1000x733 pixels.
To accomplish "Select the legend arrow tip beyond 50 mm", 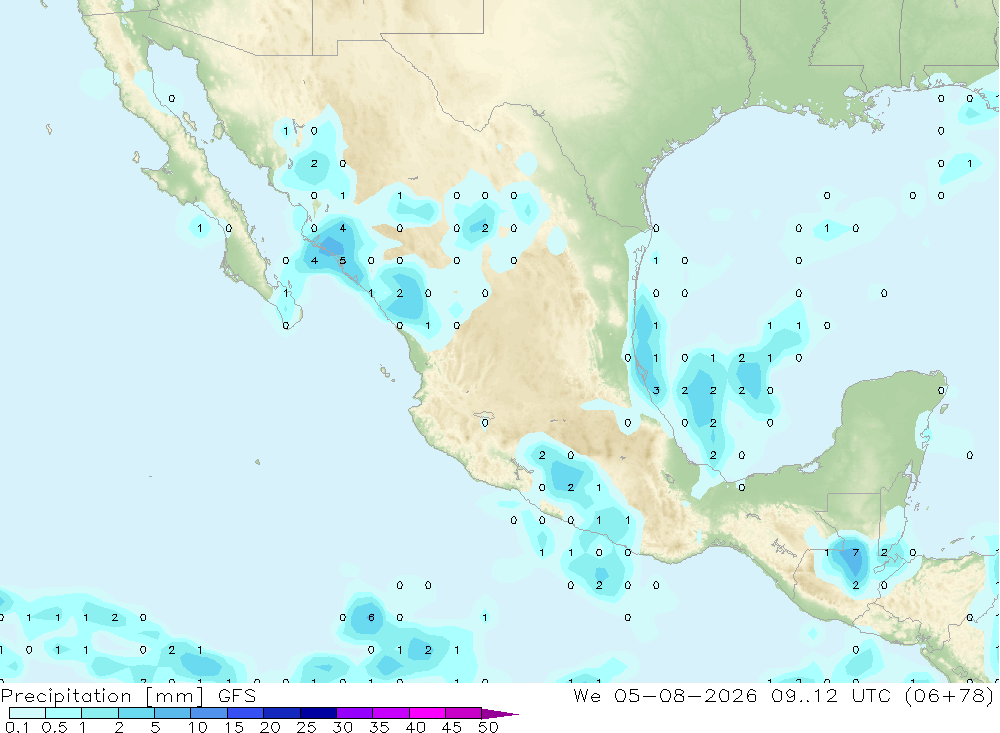I will tap(500, 713).
